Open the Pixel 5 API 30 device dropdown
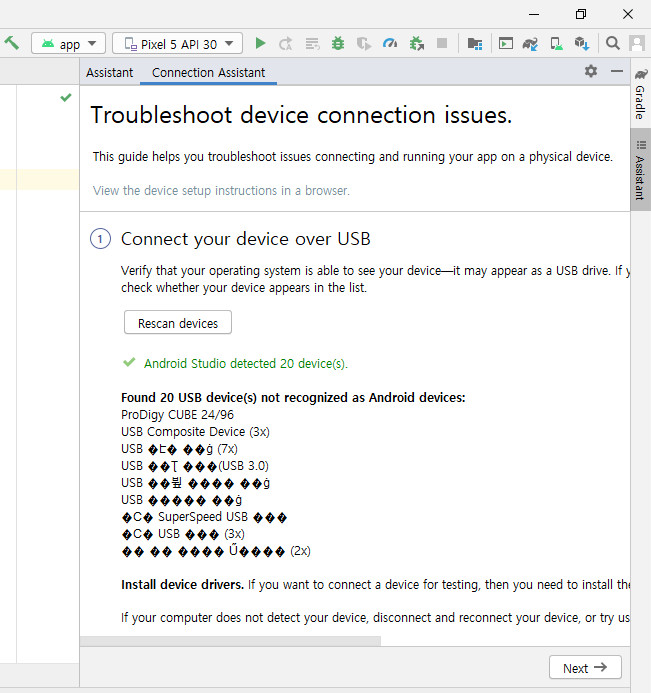651x693 pixels. (x=177, y=43)
